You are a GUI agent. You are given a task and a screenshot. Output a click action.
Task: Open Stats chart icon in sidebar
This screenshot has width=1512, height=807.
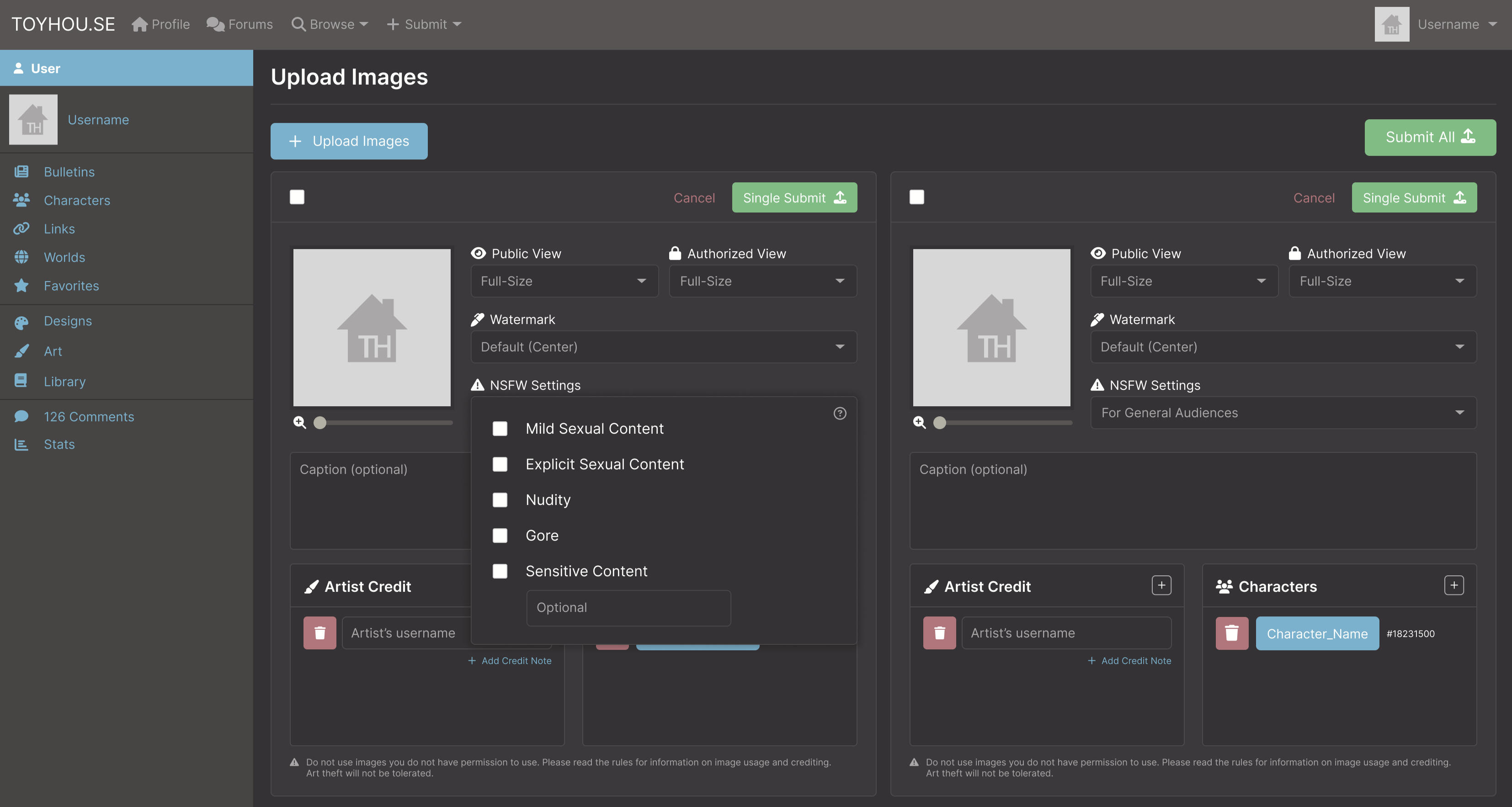(x=22, y=444)
